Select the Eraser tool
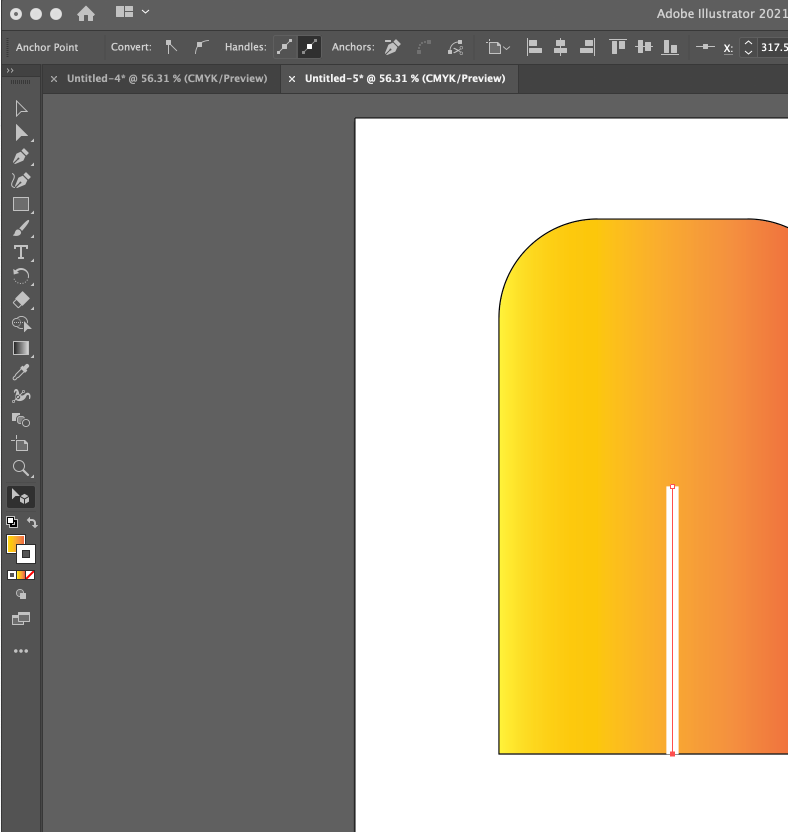Screen dimensions: 788x832 (20, 300)
